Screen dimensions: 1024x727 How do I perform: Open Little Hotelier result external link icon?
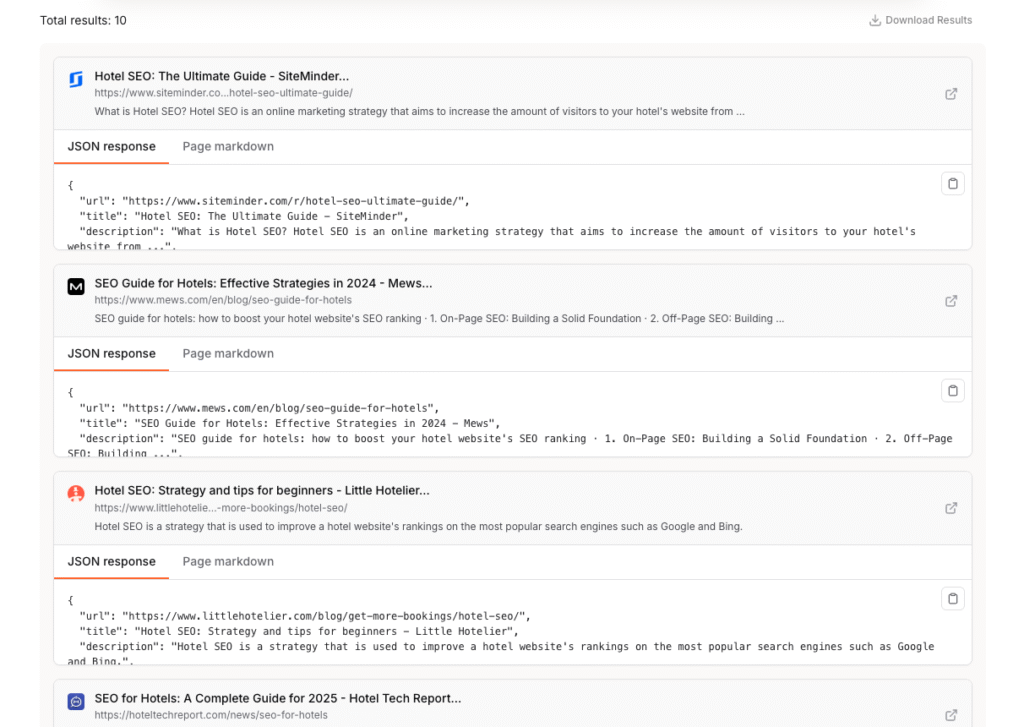point(951,508)
